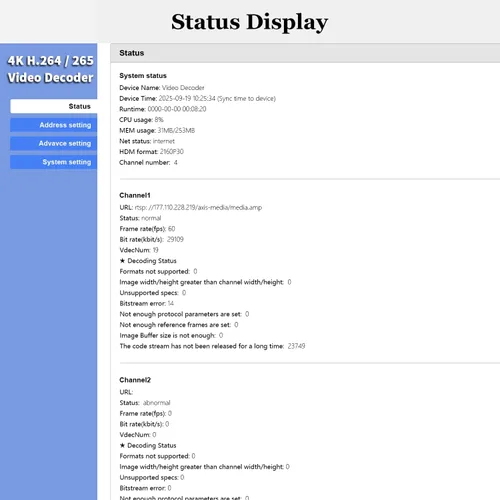
Task: Click the HDMI format value 2160P30
Action: click(x=172, y=152)
